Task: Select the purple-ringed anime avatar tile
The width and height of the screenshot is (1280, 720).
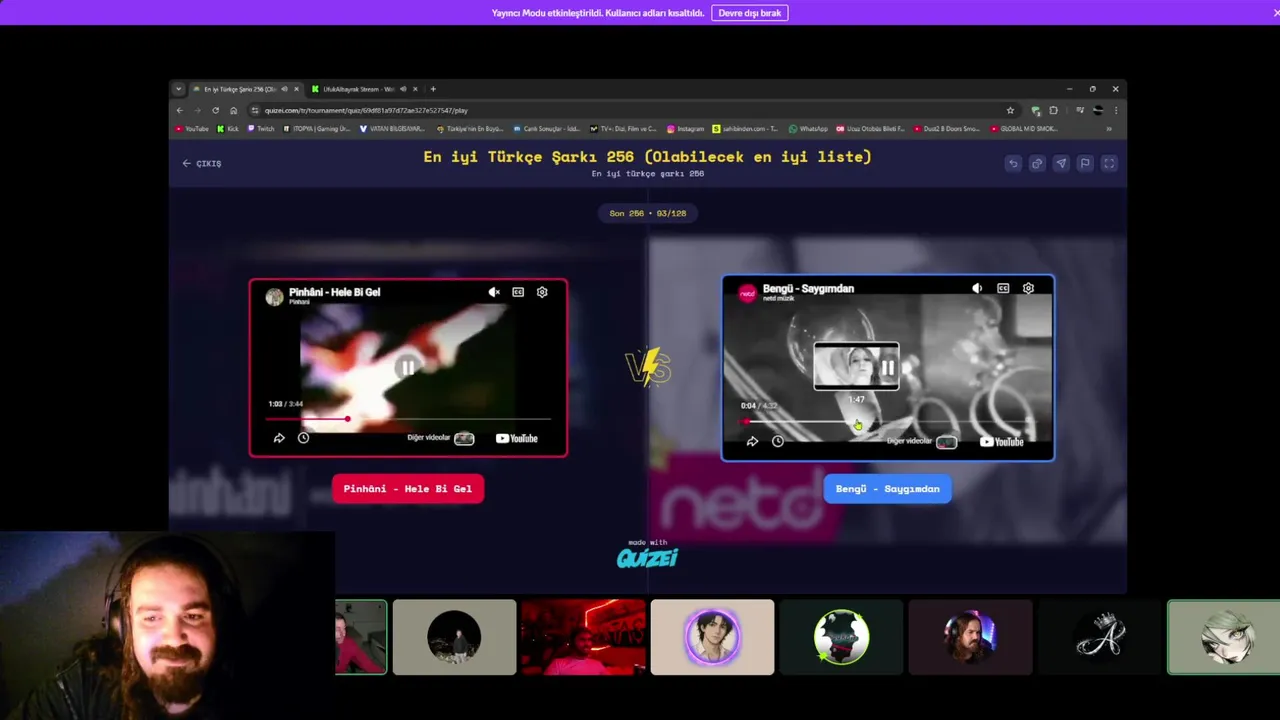Action: (x=712, y=637)
